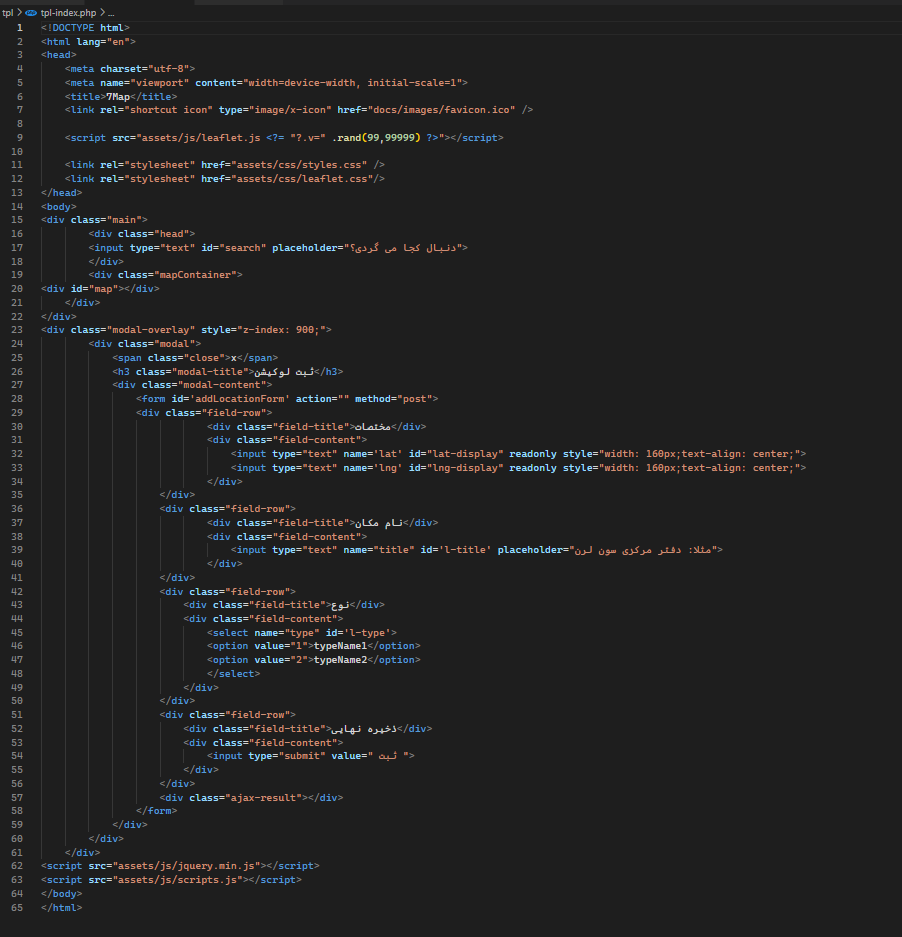
Task: Click the class="mapContainer" div
Action: click(166, 275)
